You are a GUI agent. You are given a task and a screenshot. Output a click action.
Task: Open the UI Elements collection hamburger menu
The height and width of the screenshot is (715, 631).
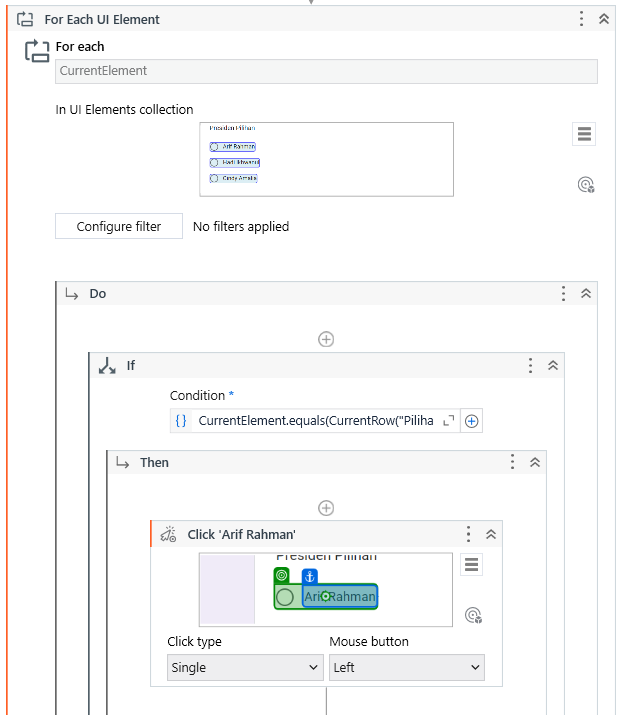point(585,135)
